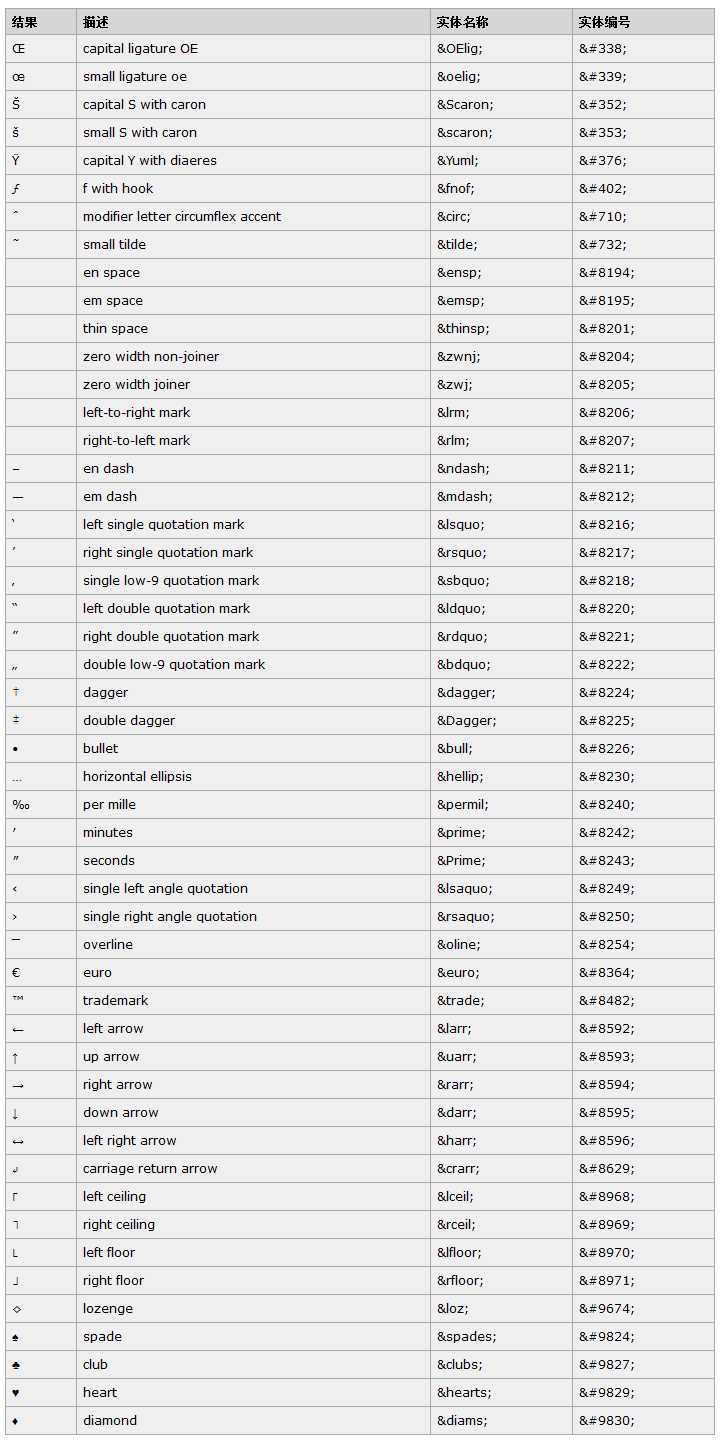Select the 'zero width non-joiner' description

(151, 357)
